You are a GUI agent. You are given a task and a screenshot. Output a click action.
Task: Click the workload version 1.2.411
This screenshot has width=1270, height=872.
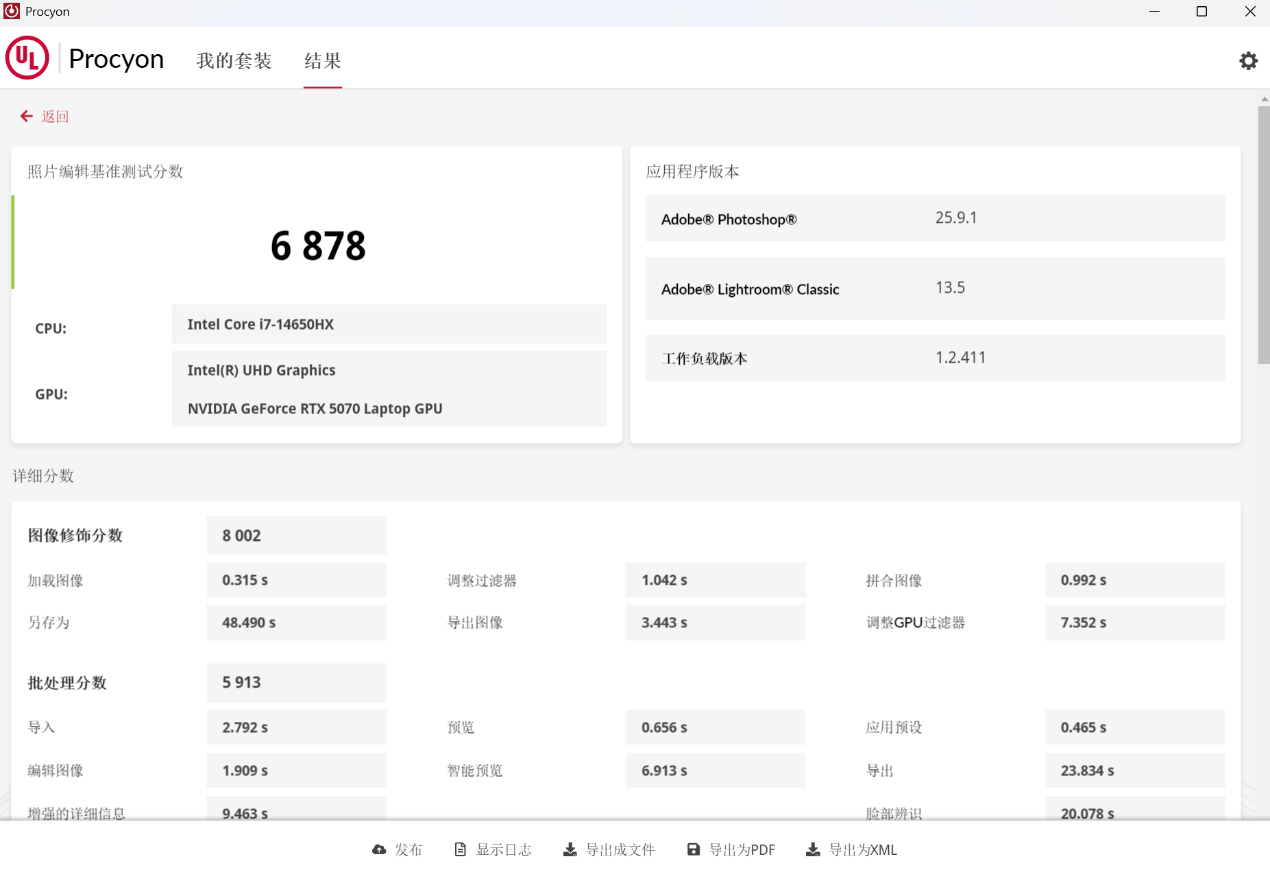click(960, 357)
